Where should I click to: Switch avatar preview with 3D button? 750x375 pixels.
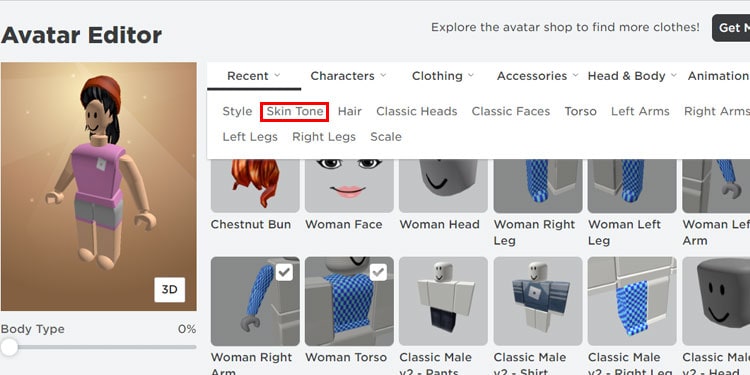(x=169, y=289)
